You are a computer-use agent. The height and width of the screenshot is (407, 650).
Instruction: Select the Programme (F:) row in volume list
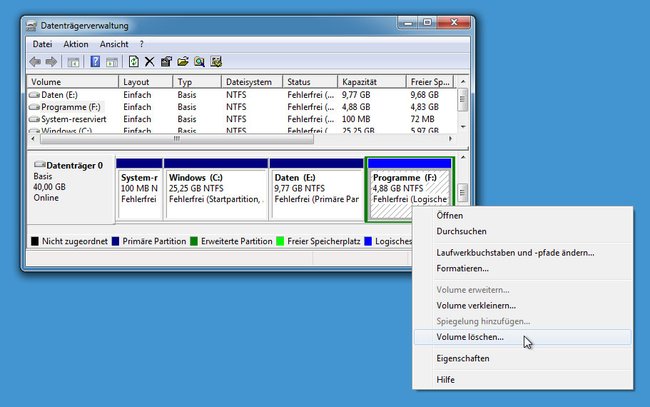pyautogui.click(x=241, y=107)
